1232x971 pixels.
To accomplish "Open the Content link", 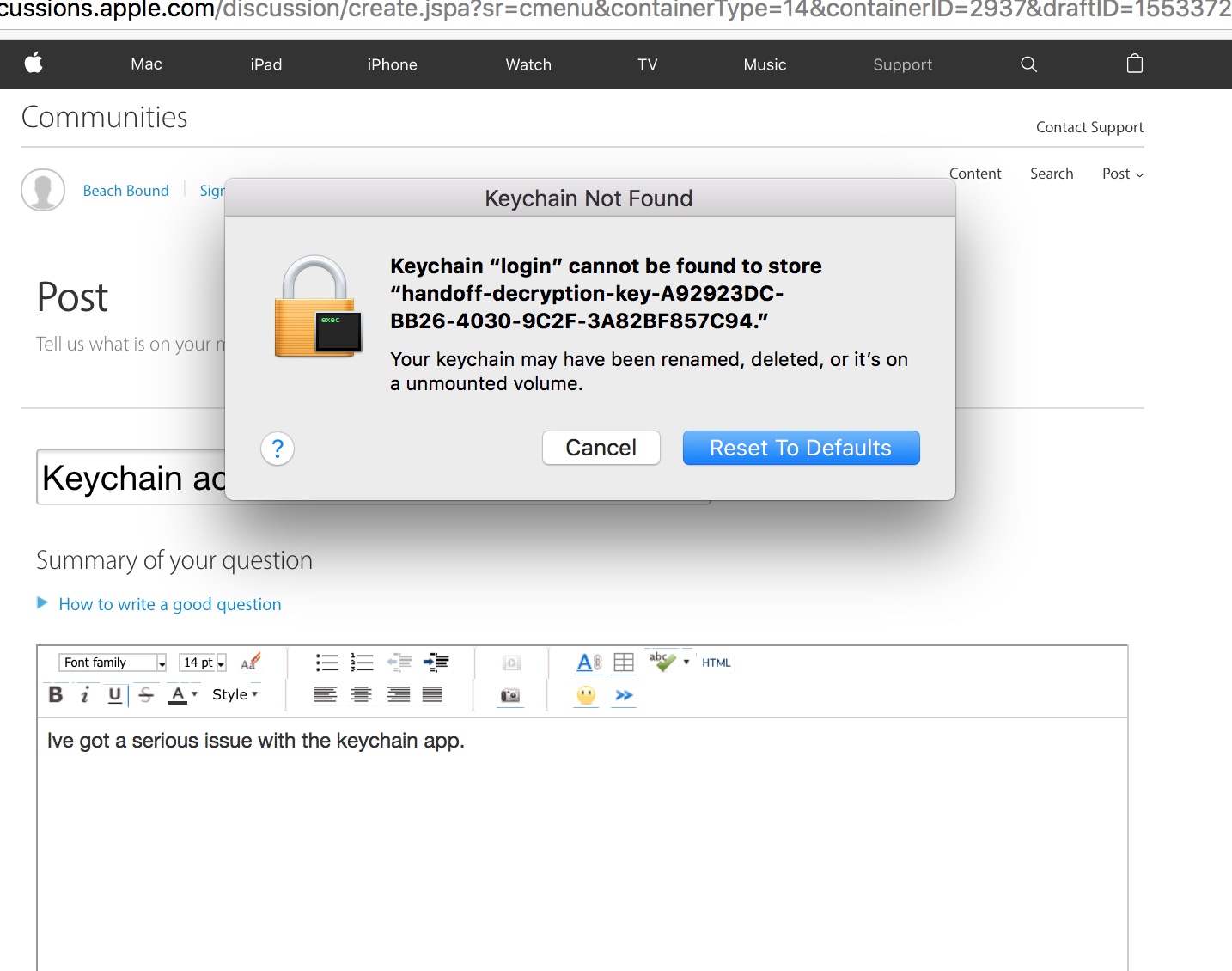I will [975, 174].
